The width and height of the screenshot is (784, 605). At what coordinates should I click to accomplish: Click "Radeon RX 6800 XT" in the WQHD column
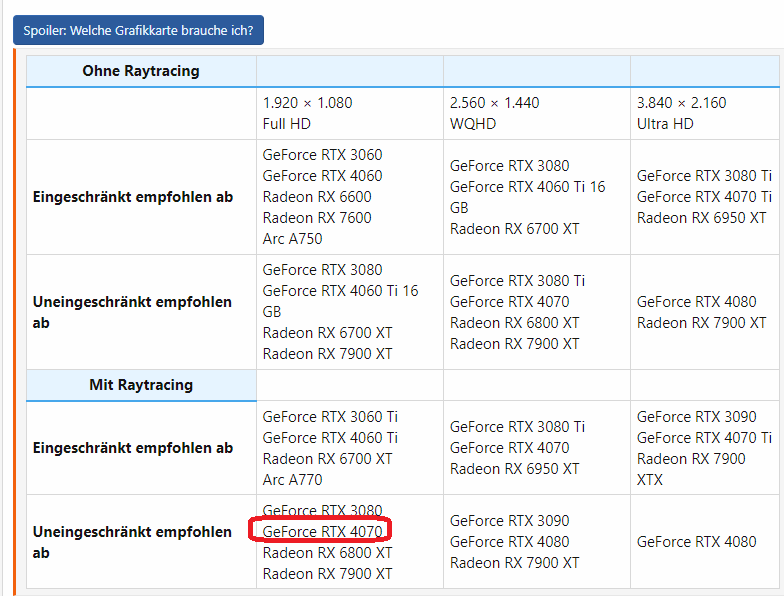pyautogui.click(x=514, y=323)
